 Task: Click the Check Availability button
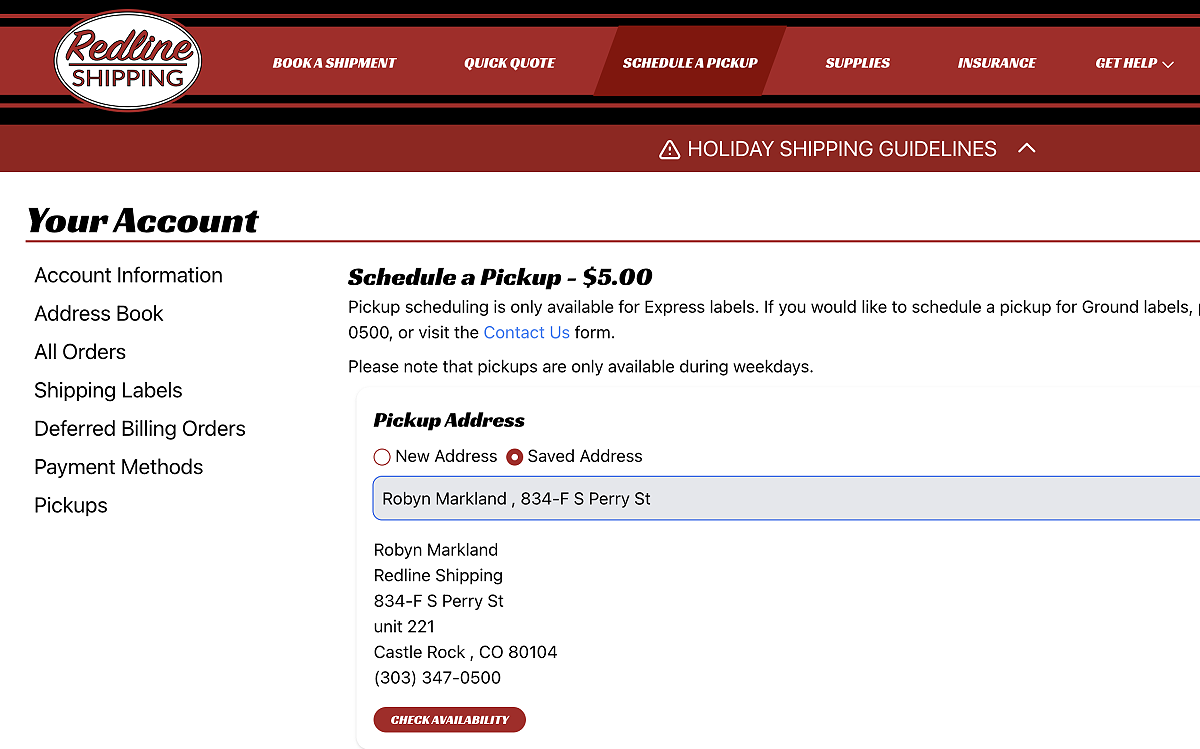click(450, 720)
